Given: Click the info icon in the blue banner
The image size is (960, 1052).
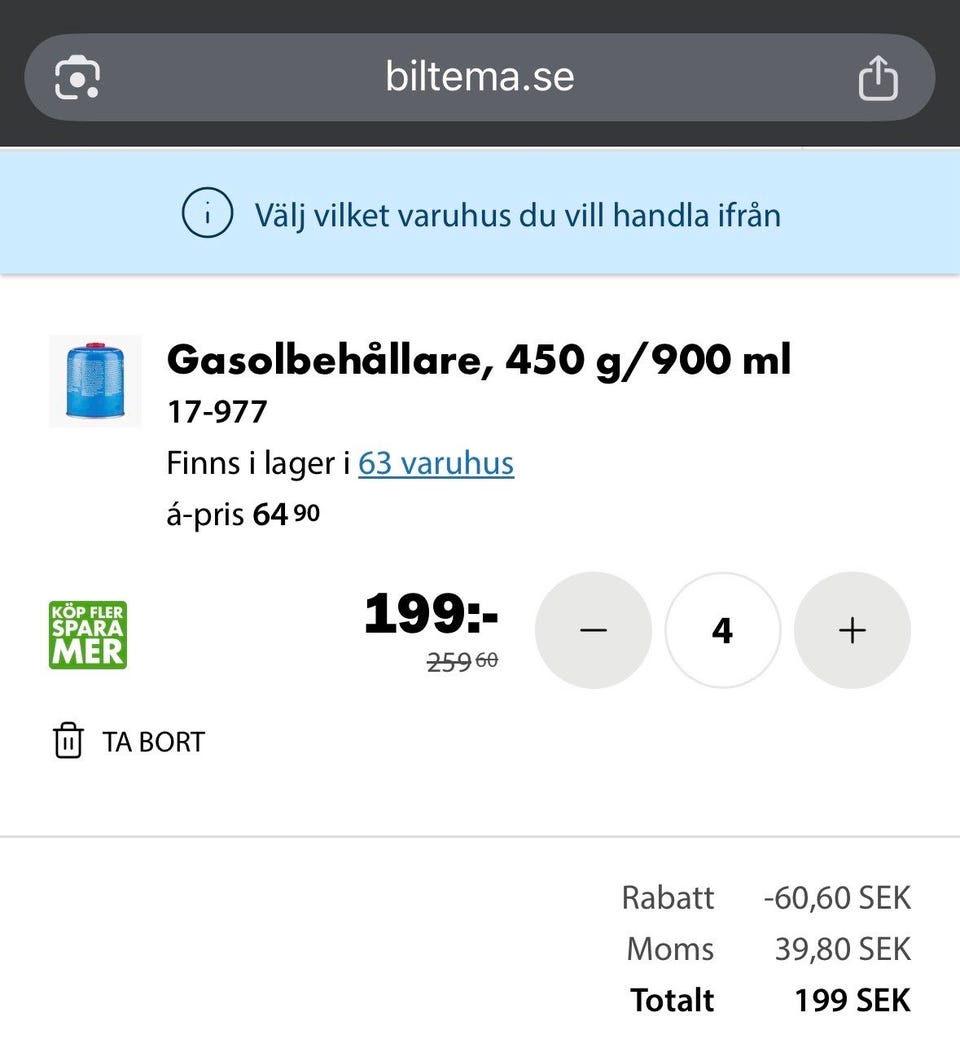Looking at the screenshot, I should (x=207, y=214).
